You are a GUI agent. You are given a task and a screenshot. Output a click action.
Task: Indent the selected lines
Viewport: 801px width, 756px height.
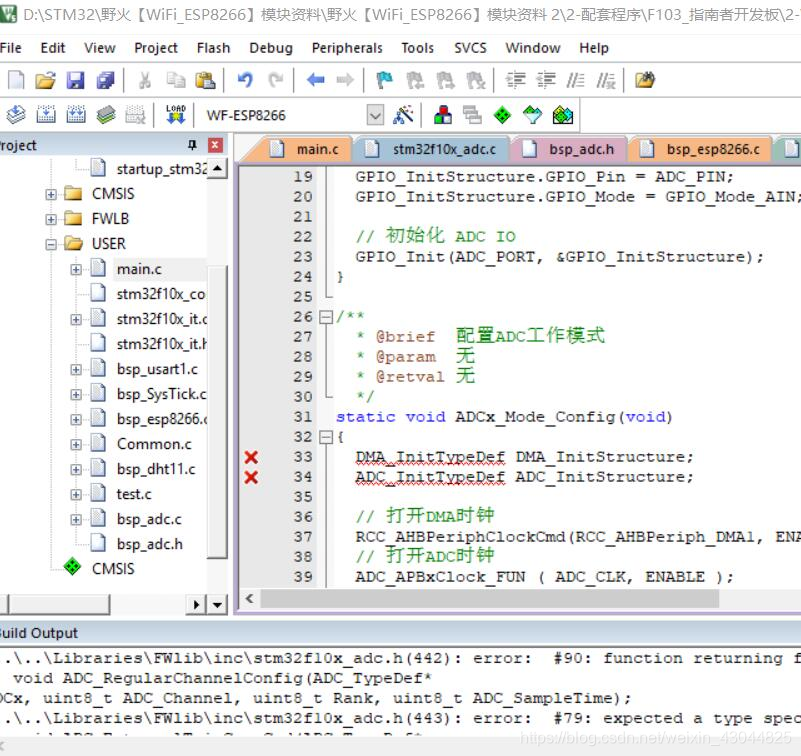pos(515,80)
